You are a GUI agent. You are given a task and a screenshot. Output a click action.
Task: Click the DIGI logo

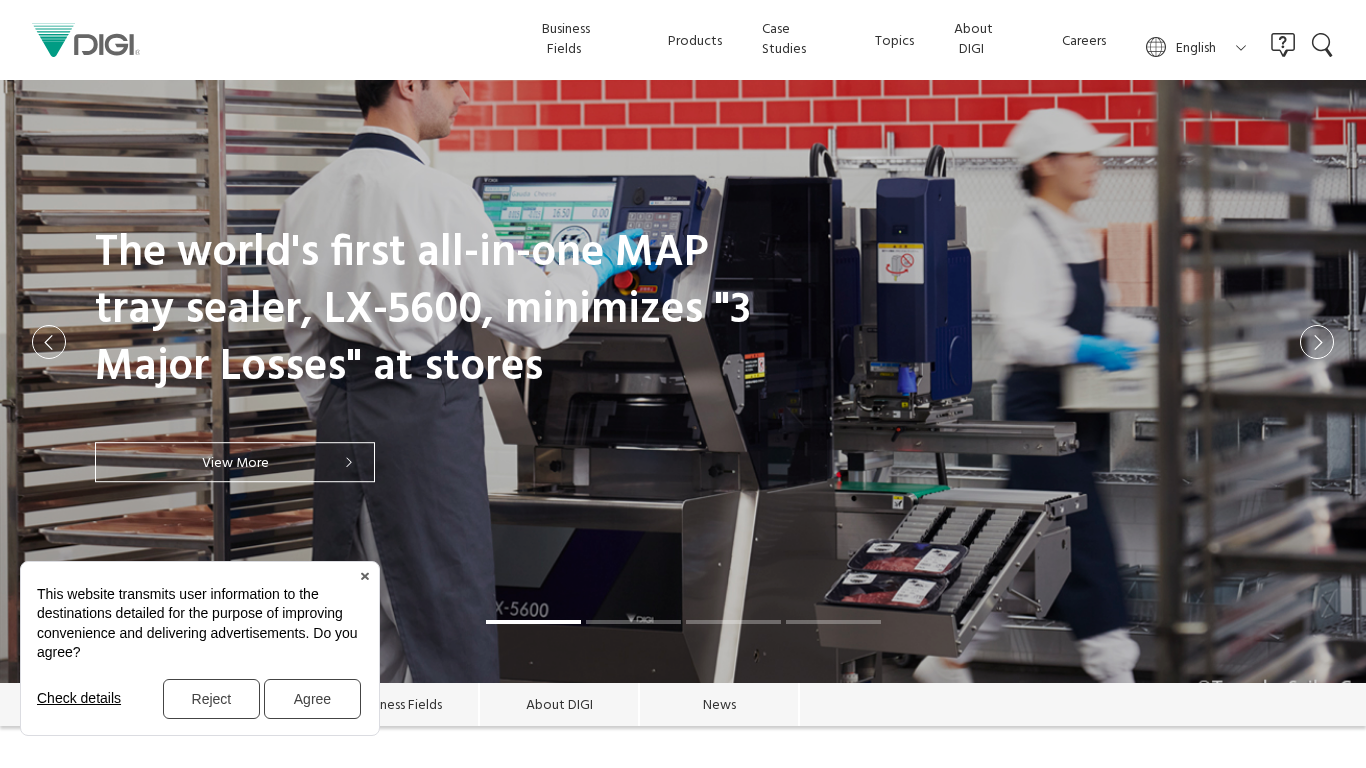click(x=86, y=40)
